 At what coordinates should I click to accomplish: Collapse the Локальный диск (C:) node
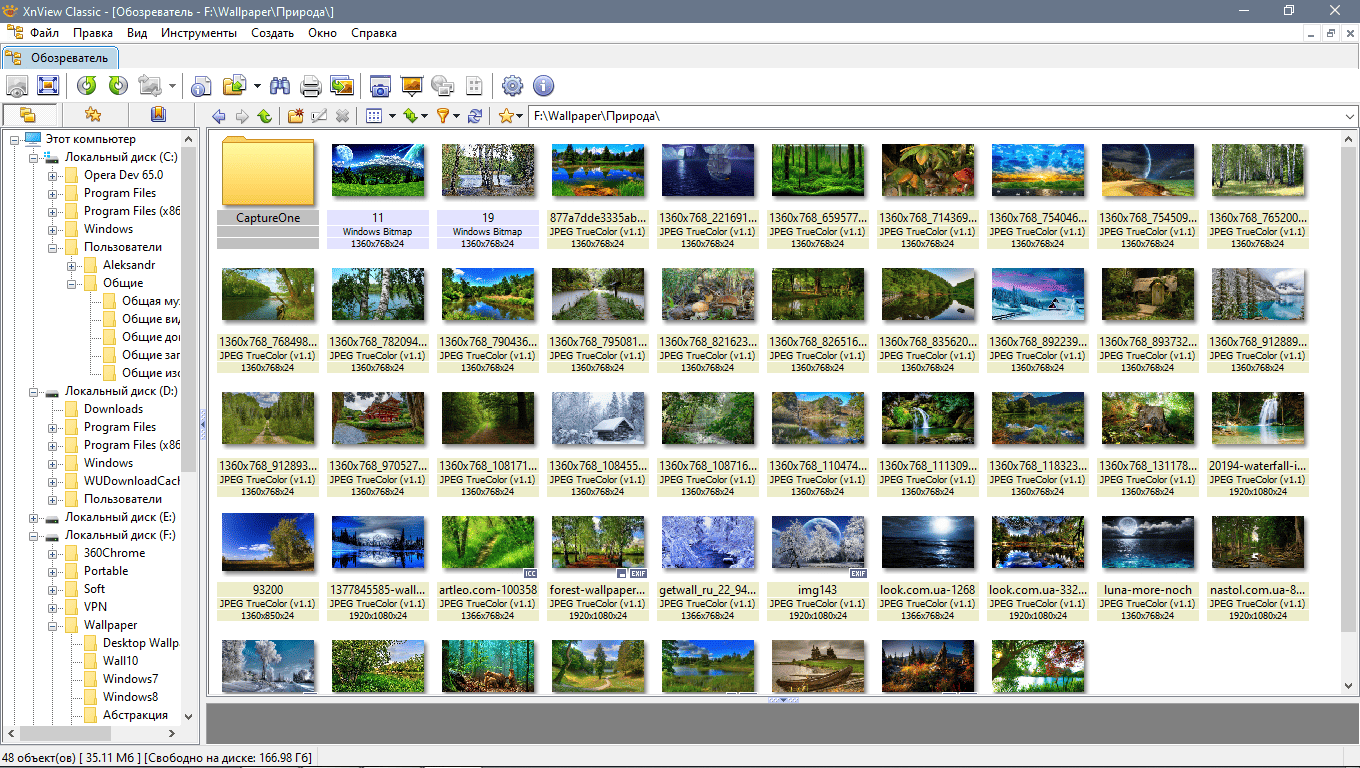pyautogui.click(x=33, y=158)
